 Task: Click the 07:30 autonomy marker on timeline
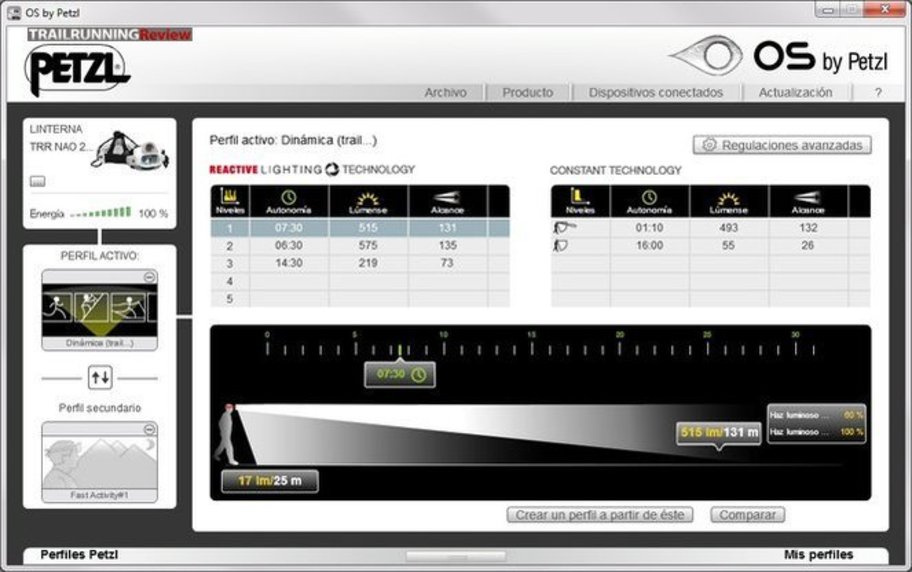click(x=400, y=375)
